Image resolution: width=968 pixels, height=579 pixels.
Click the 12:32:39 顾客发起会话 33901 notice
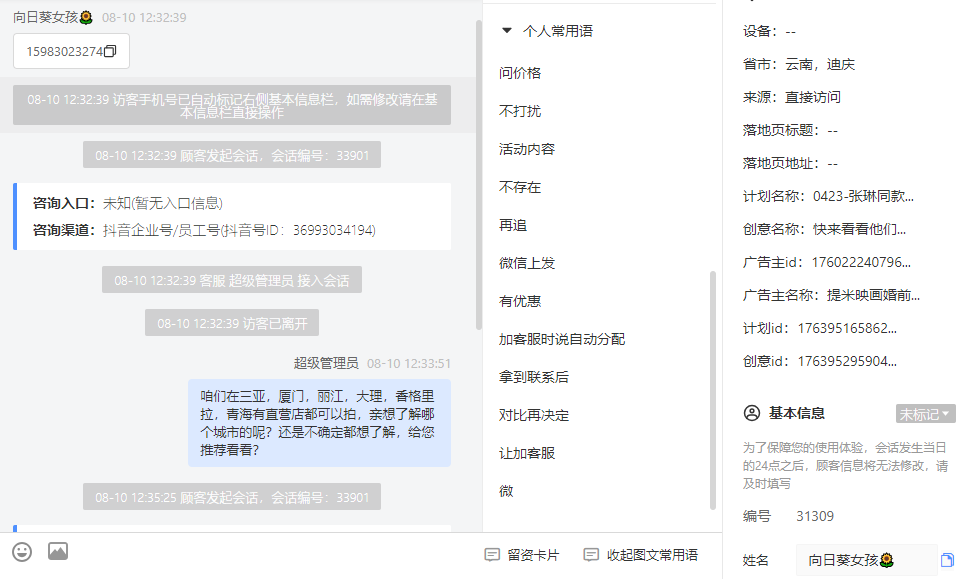click(232, 155)
